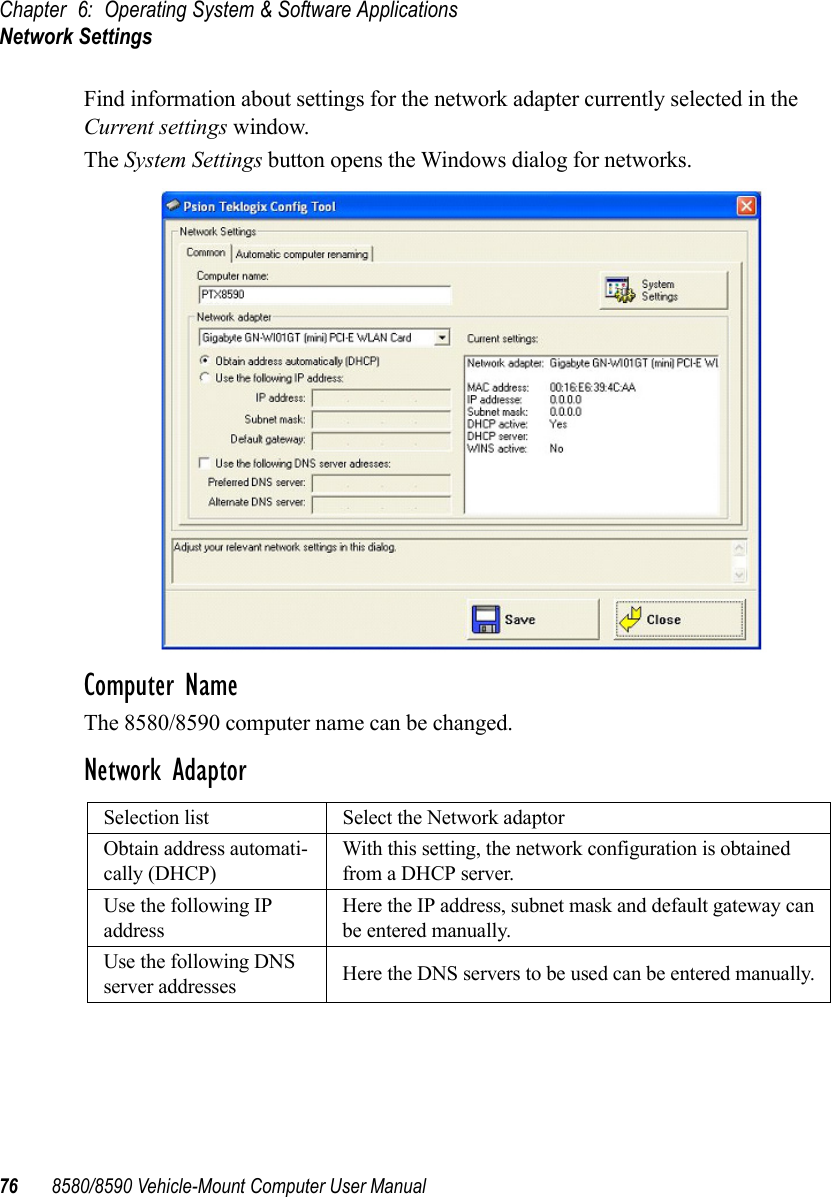Click the 'Network Adaptor' heading
831x1197 pixels.
click(166, 770)
